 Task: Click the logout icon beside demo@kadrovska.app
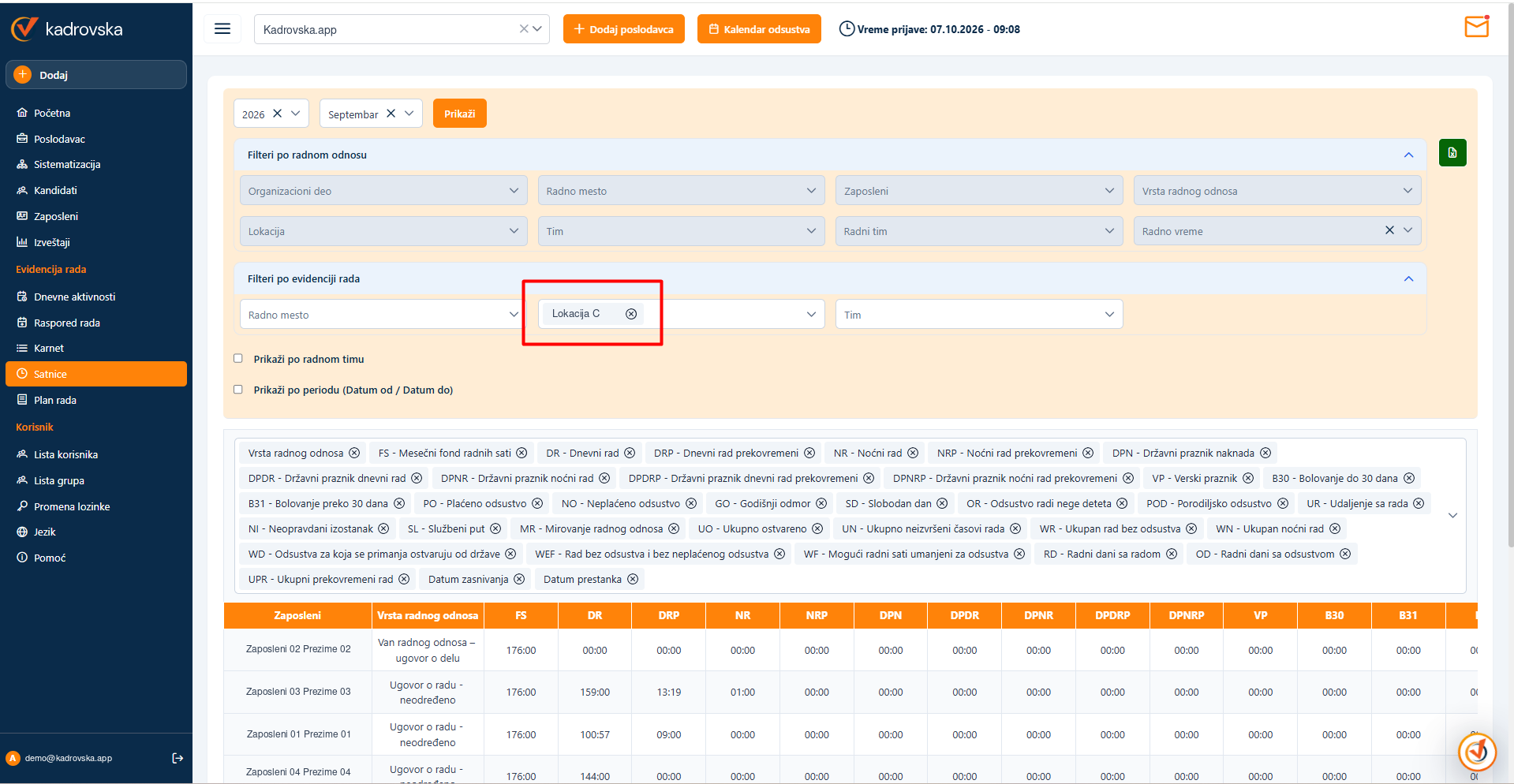pos(178,758)
